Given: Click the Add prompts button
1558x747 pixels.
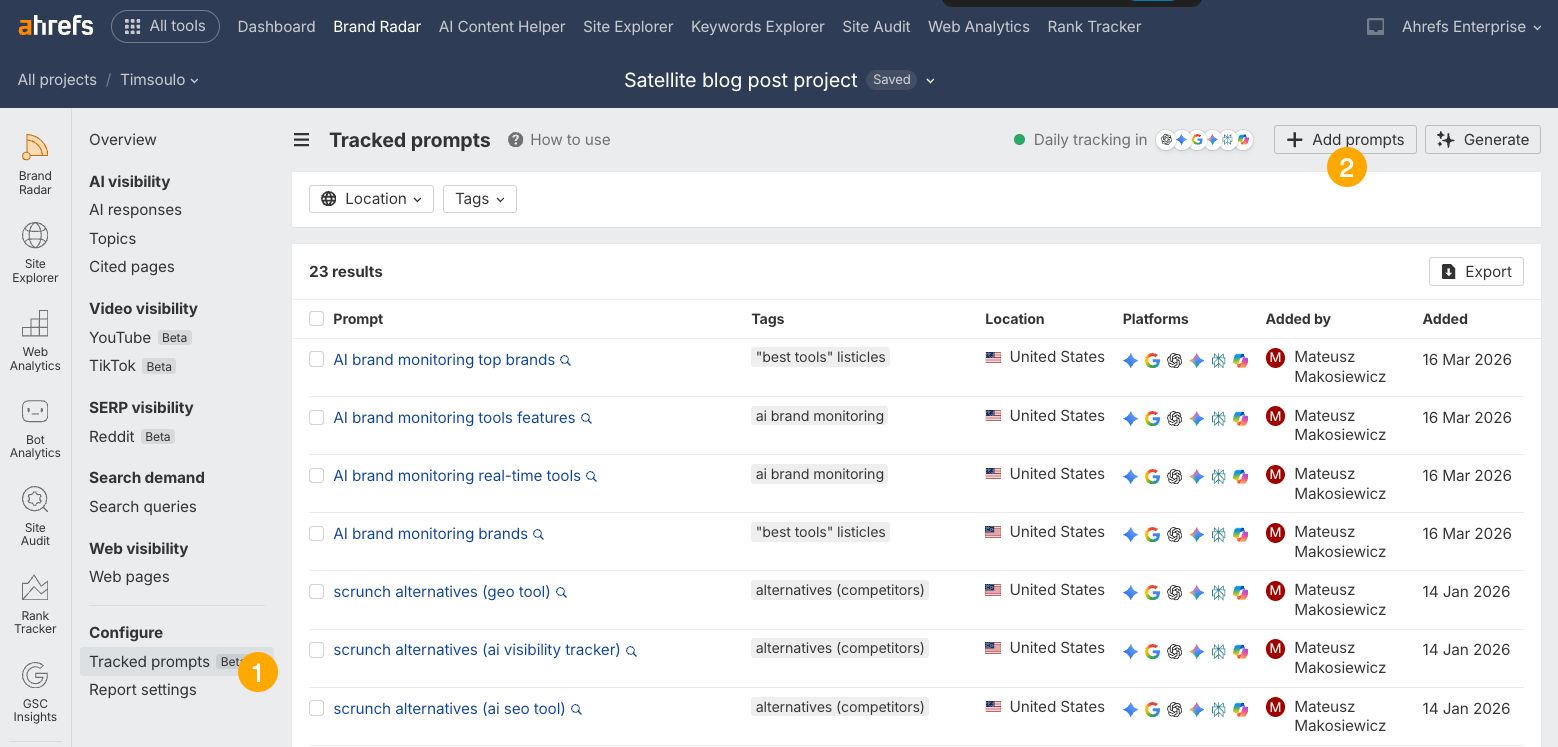Looking at the screenshot, I should pyautogui.click(x=1345, y=140).
